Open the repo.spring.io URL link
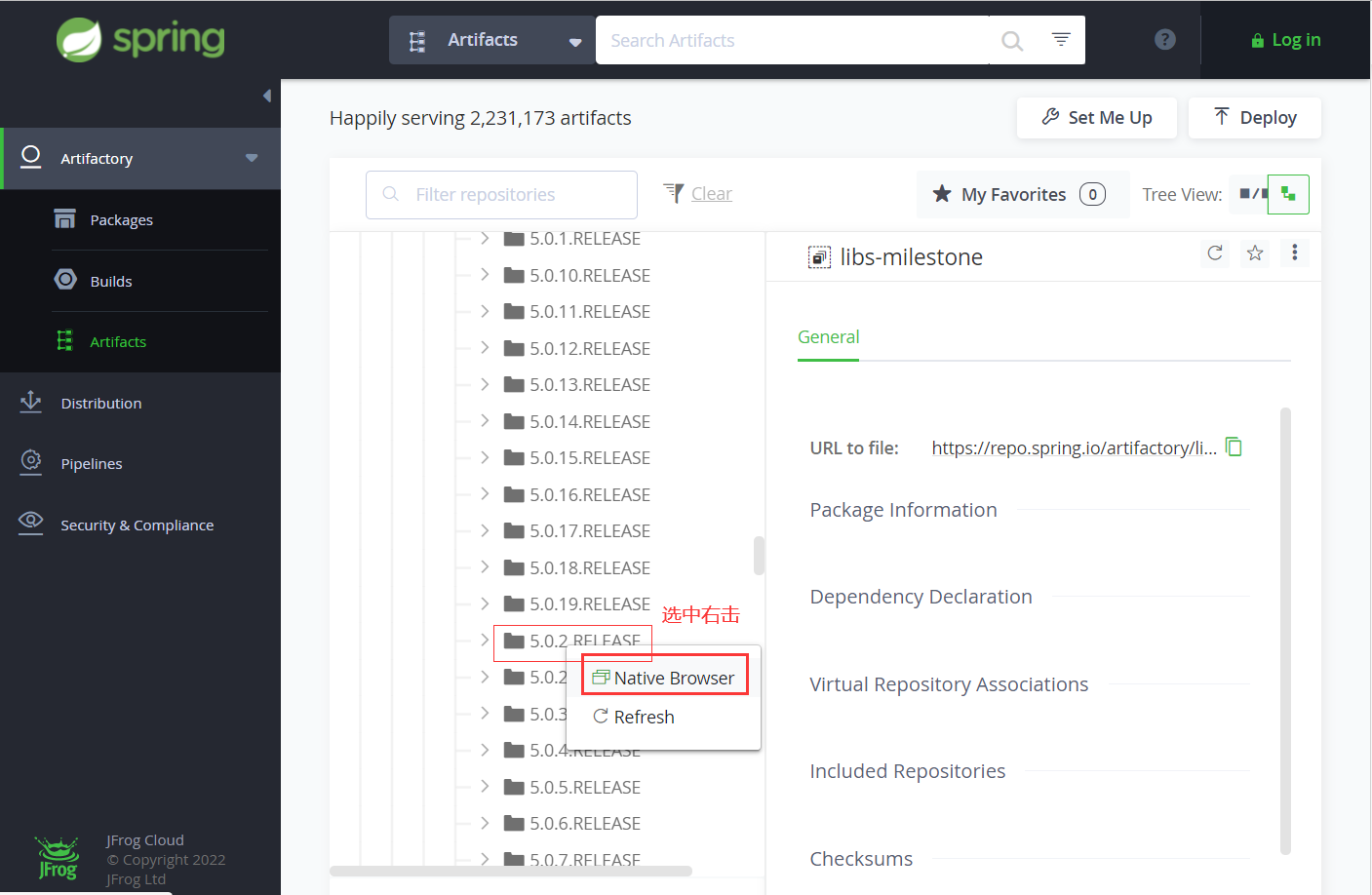The height and width of the screenshot is (895, 1372). tap(1074, 447)
